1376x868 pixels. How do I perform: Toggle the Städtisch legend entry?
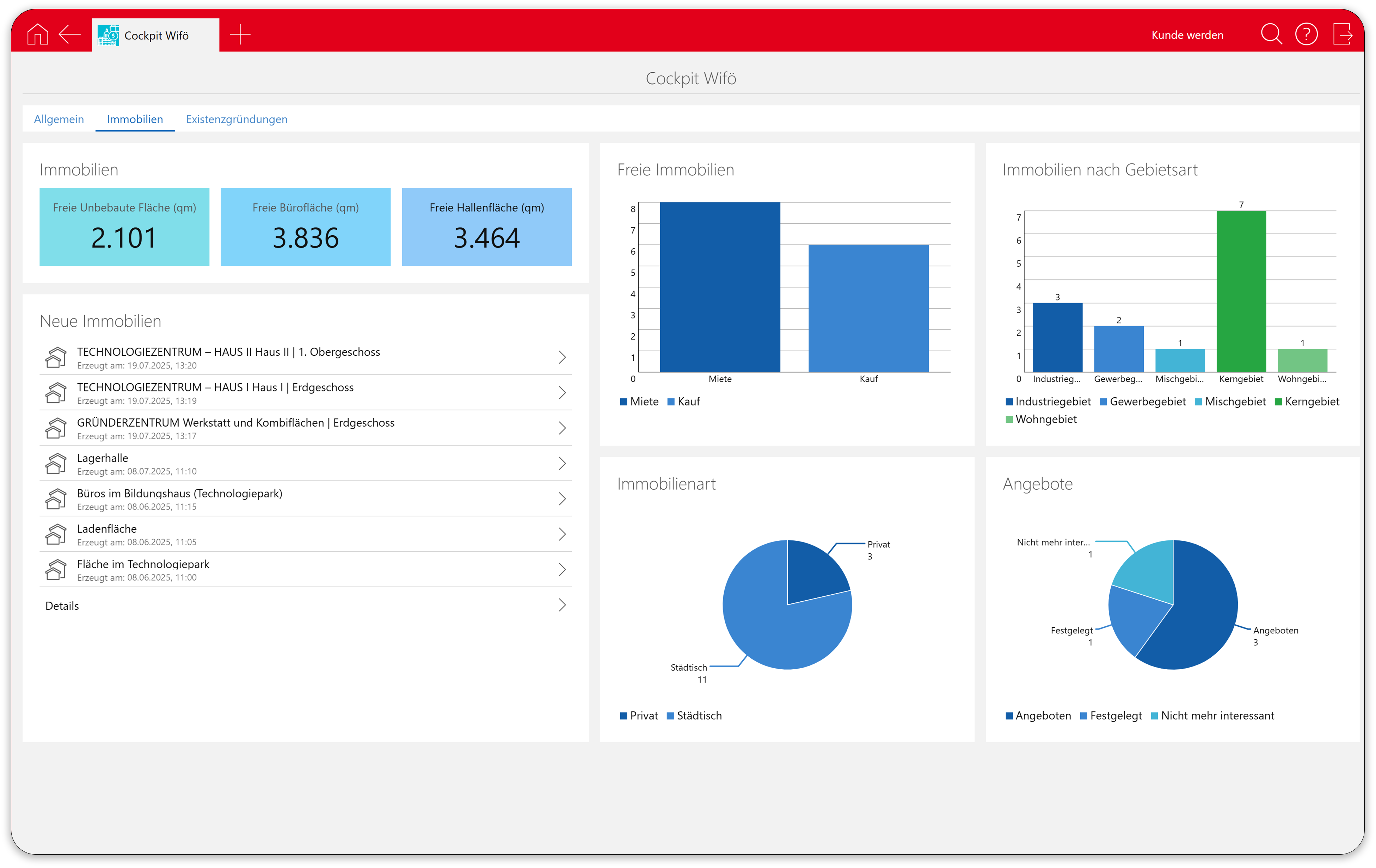[694, 716]
